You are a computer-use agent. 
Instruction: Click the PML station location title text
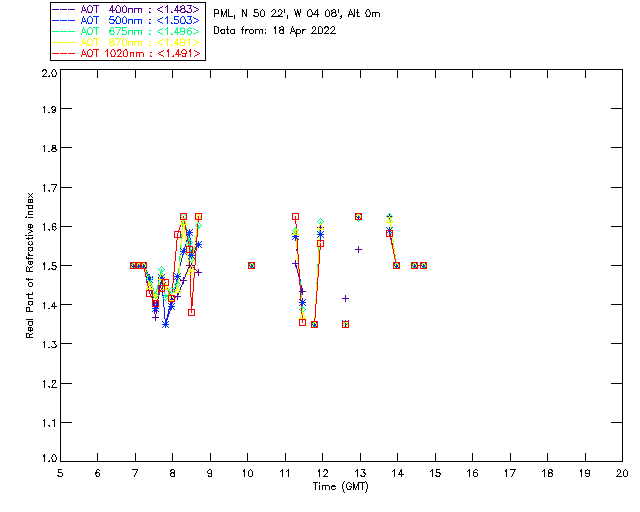click(297, 13)
